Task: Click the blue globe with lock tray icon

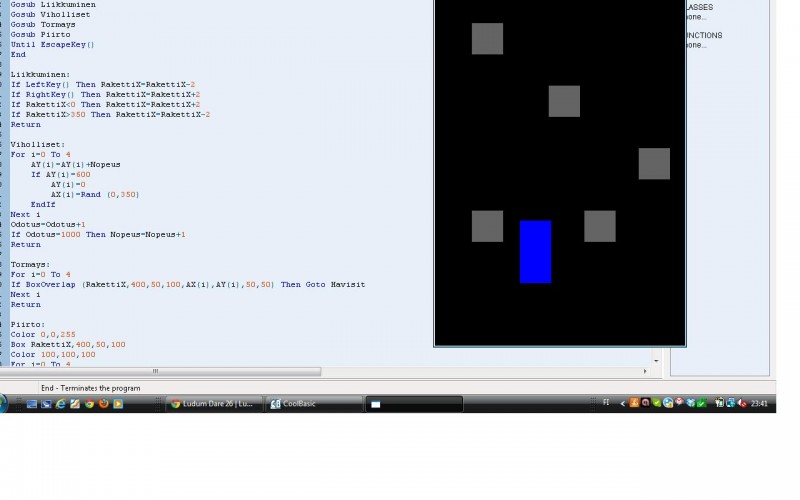Action: tap(668, 403)
